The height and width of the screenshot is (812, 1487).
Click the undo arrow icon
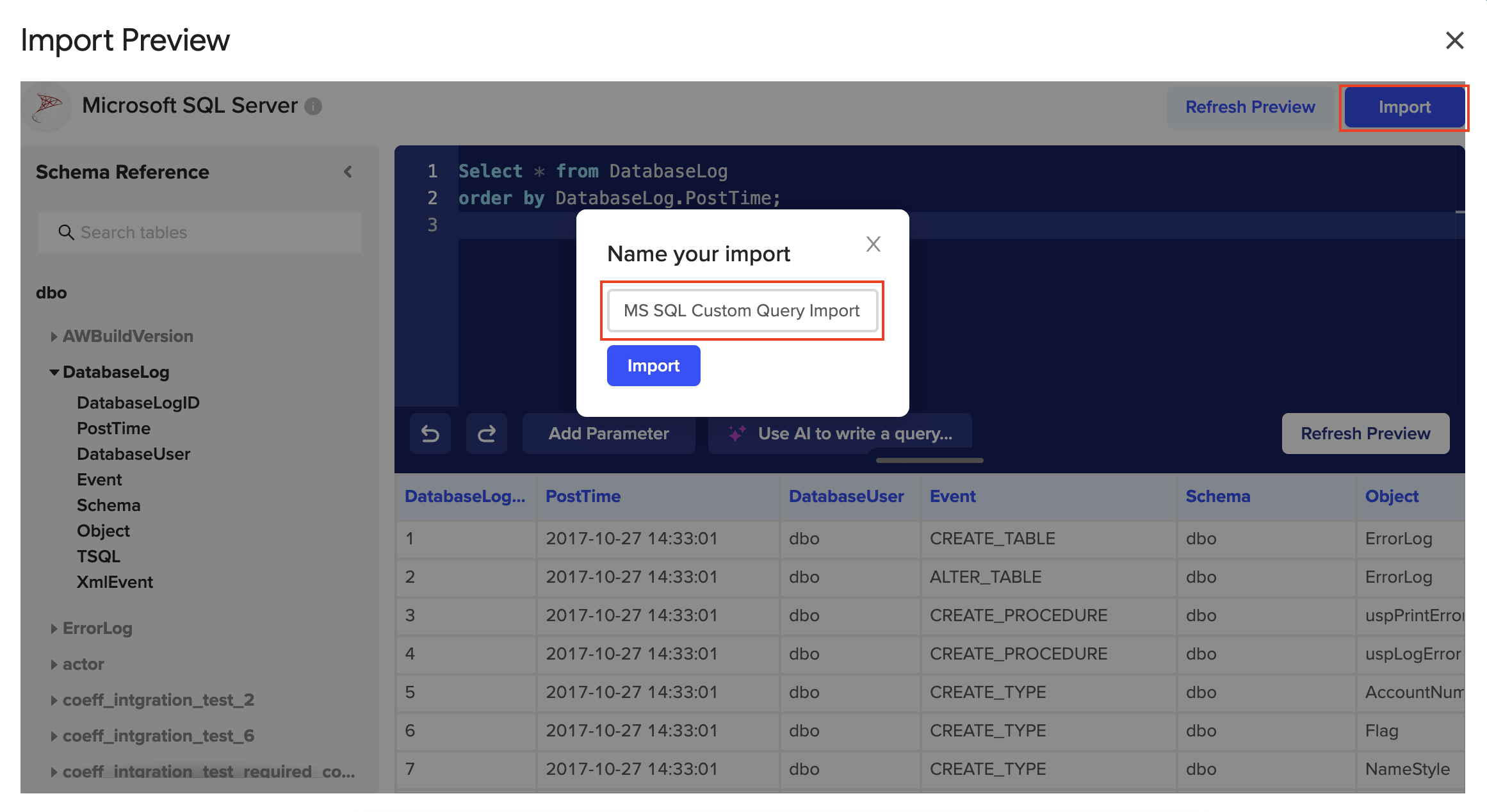(x=430, y=434)
